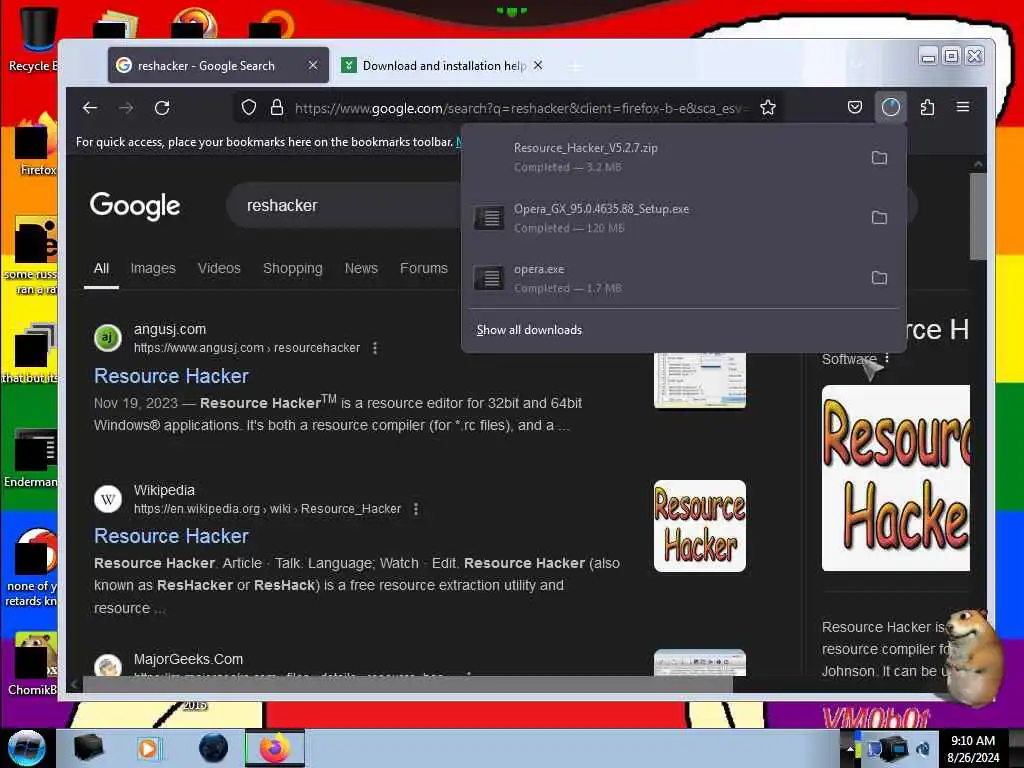This screenshot has height=768, width=1024.
Task: Click Show all downloads
Action: coord(529,330)
